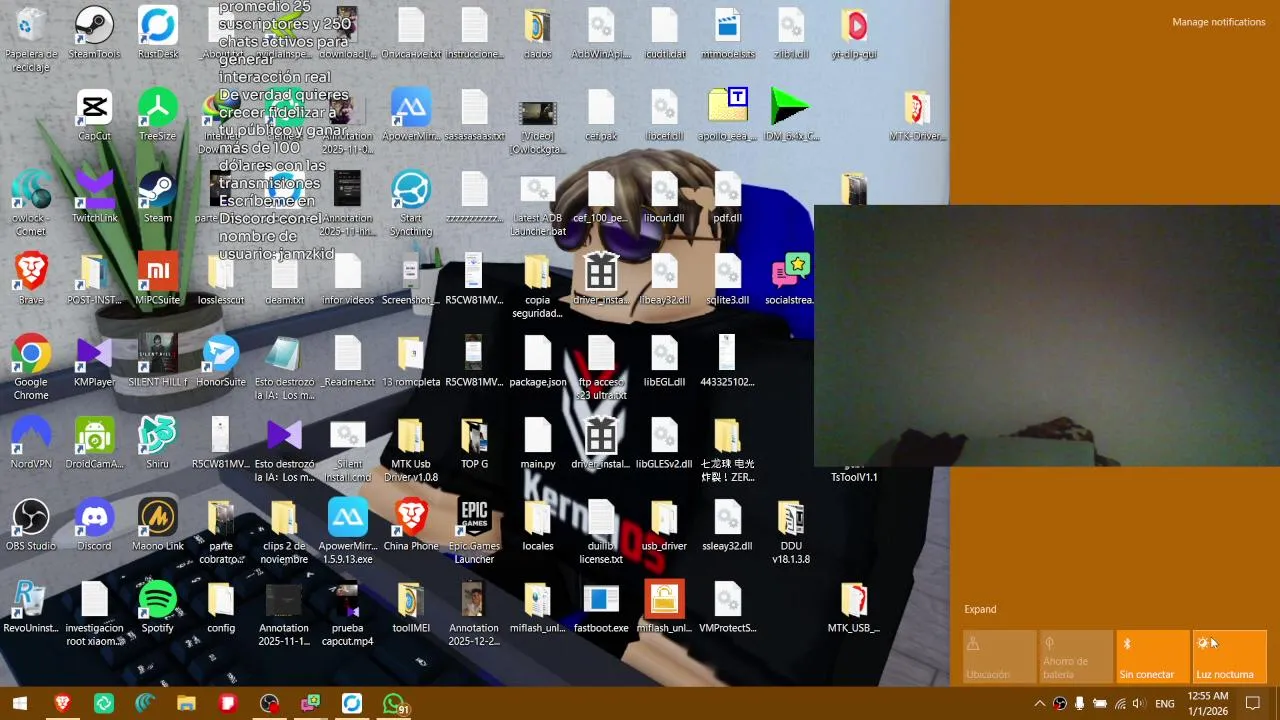Select the KMPlayer desktop icon

tap(94, 361)
